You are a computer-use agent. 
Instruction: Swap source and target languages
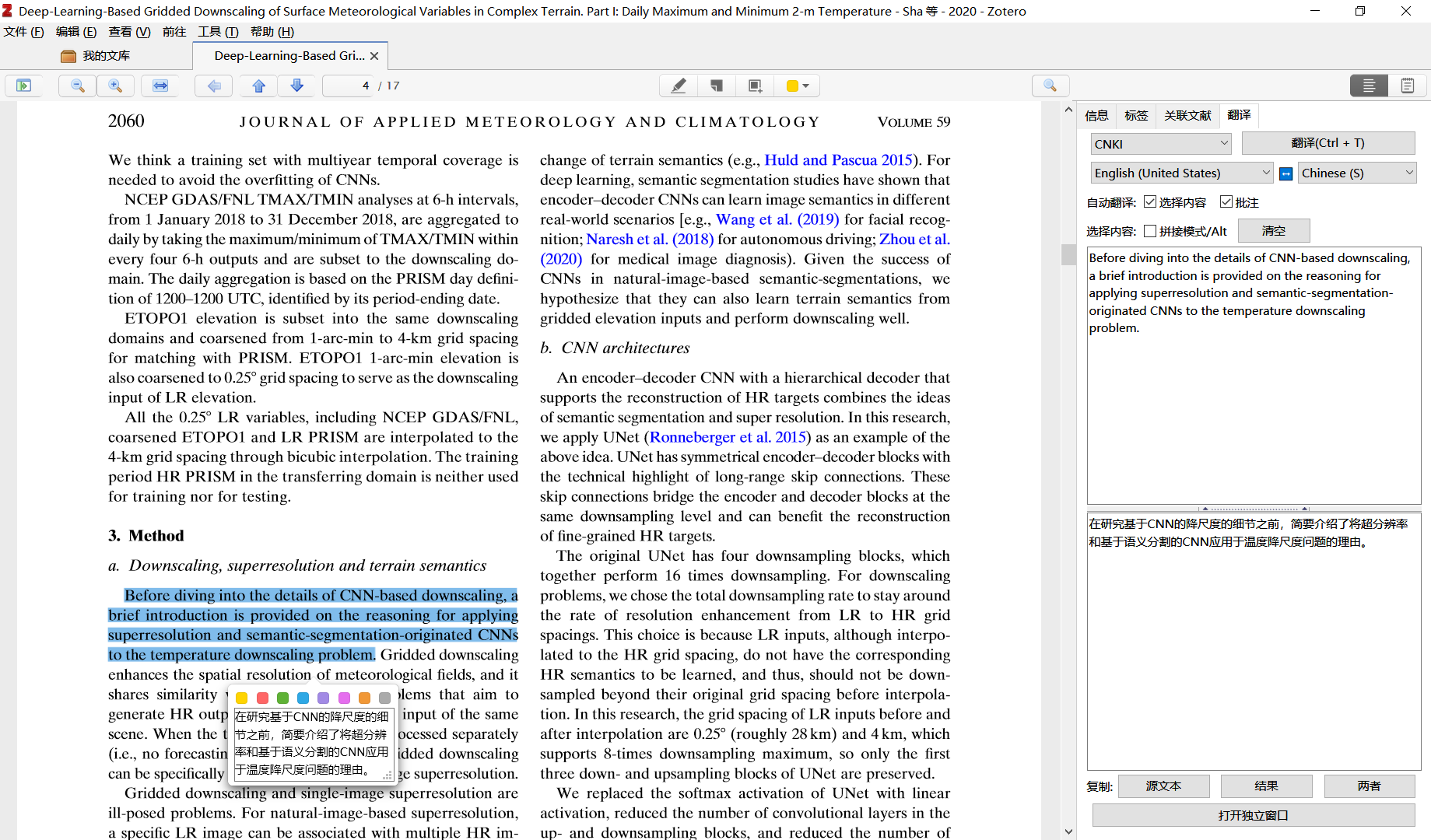[1286, 173]
